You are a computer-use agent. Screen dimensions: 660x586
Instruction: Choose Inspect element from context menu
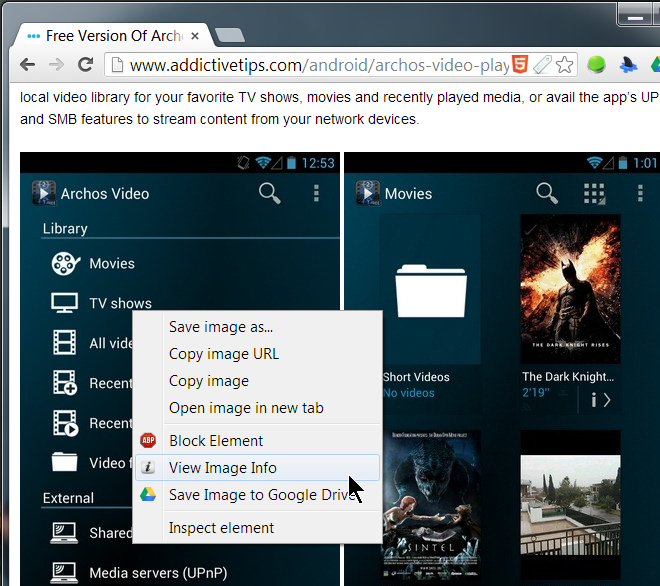coord(257,528)
